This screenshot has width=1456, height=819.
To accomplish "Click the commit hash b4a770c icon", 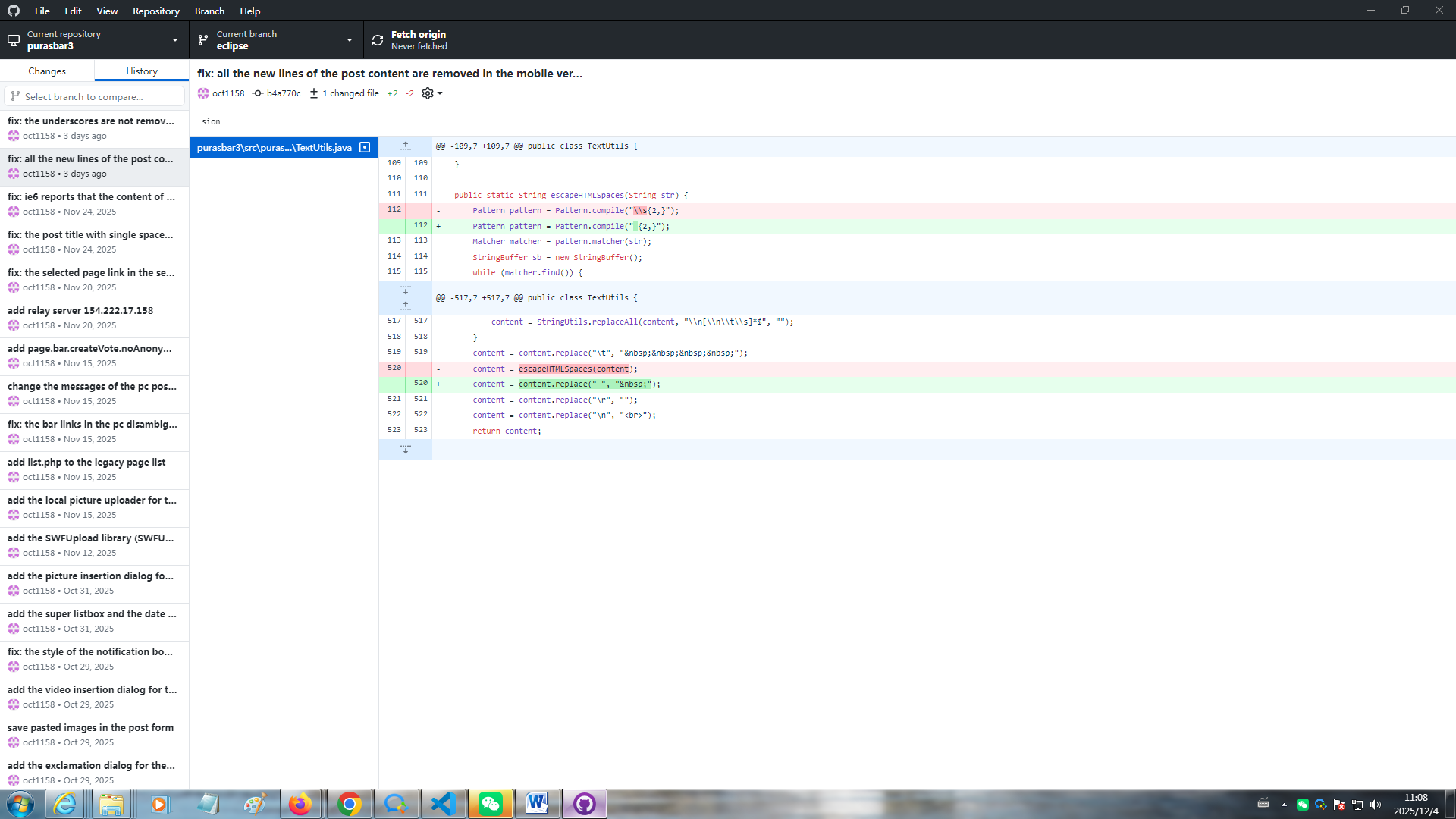I will coord(258,93).
